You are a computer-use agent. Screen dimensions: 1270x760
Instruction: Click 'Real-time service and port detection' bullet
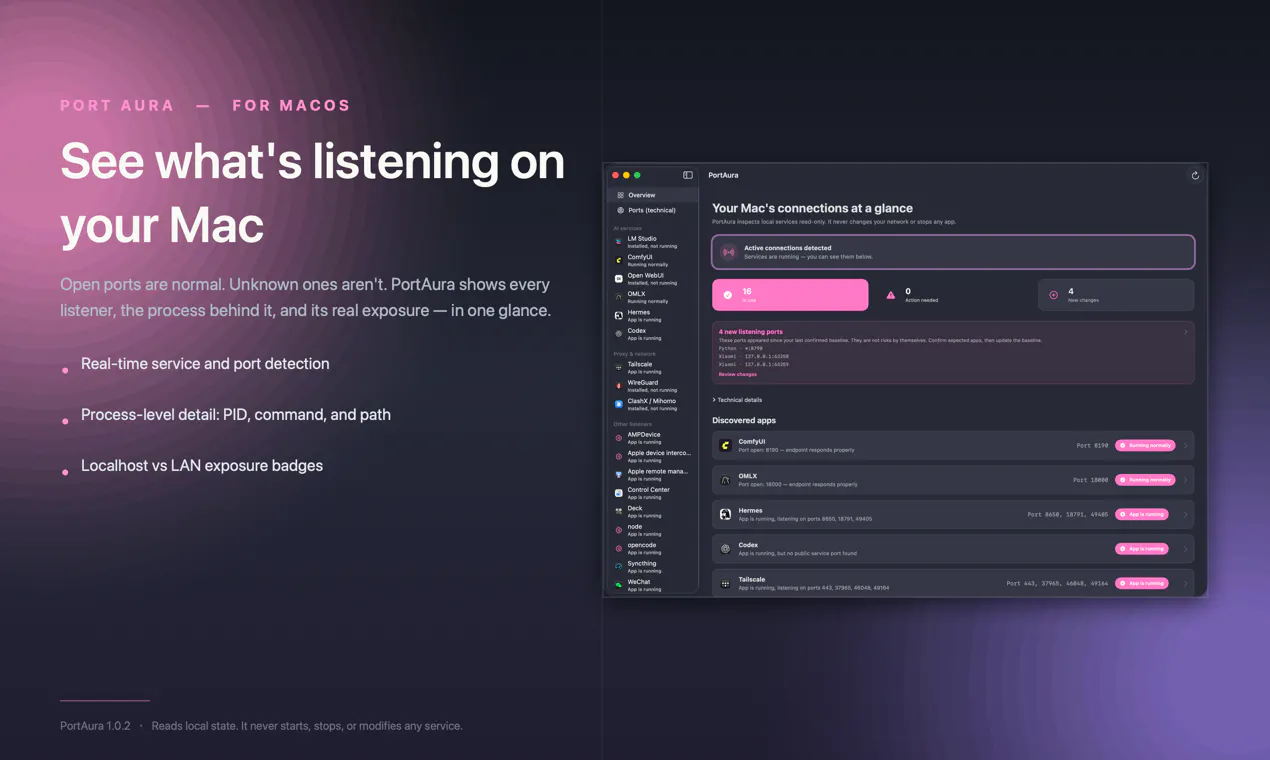pos(205,364)
